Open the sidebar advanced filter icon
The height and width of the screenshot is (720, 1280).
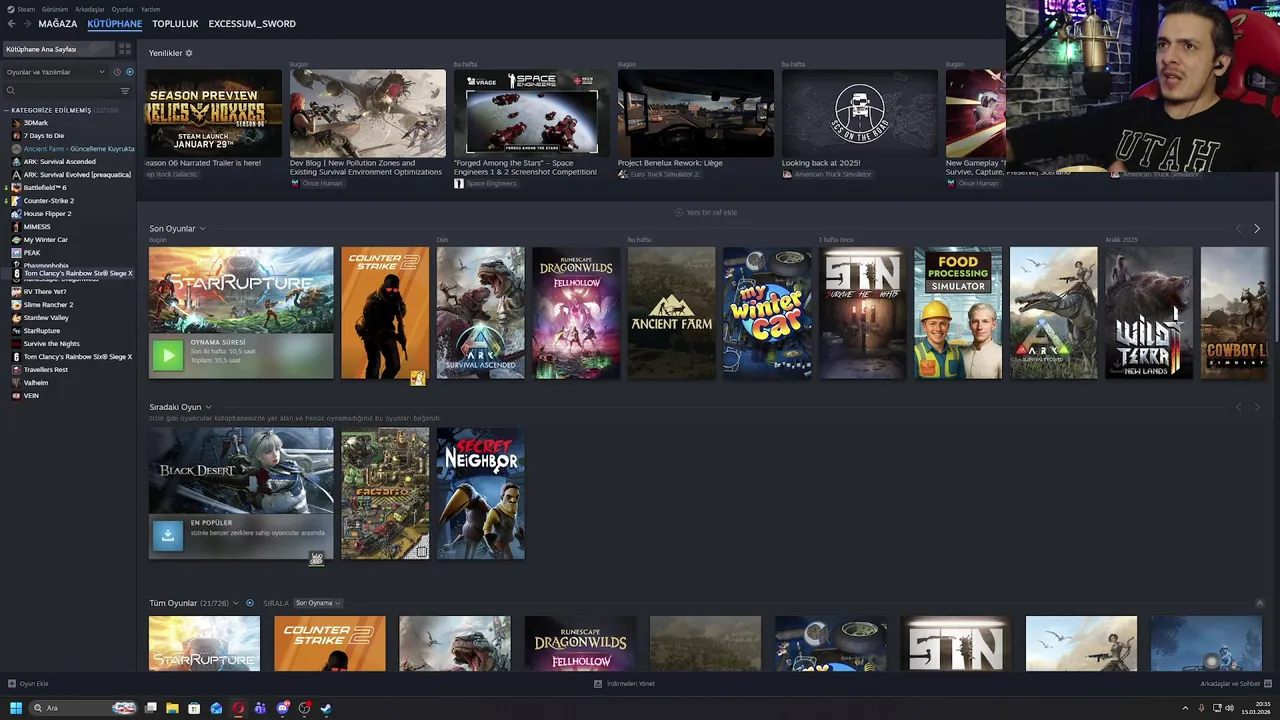pos(125,90)
